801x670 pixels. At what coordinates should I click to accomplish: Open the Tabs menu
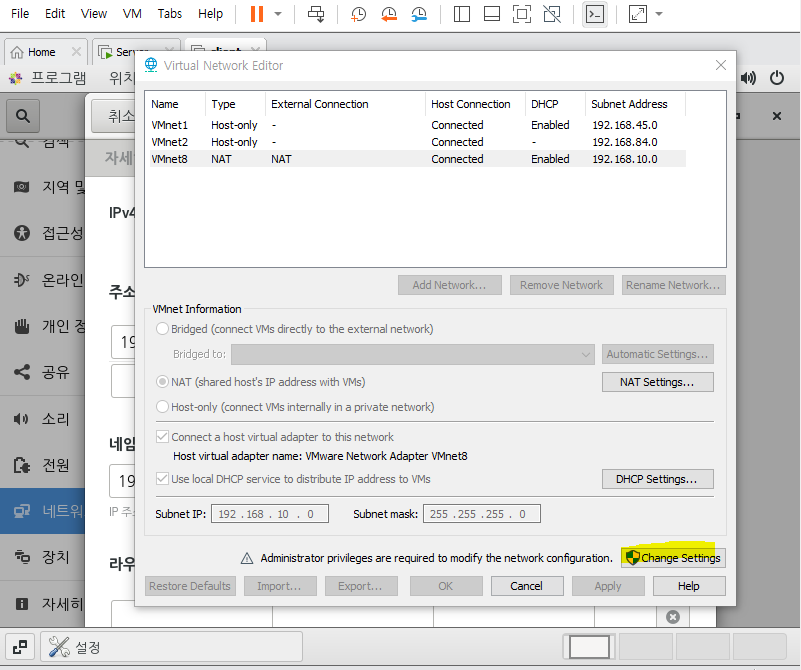[x=170, y=14]
